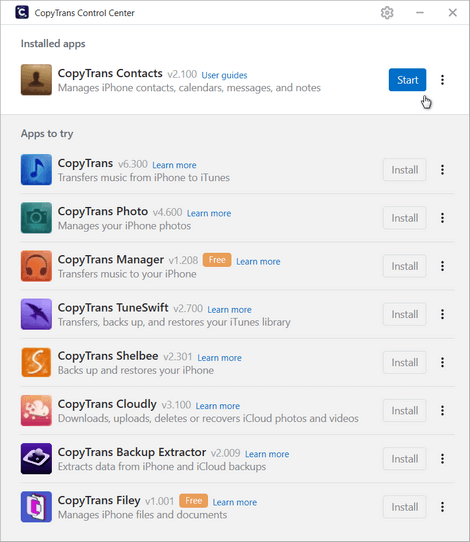The width and height of the screenshot is (470, 542).
Task: Open three-dot menu for CopyTrans Photo
Action: 442,218
